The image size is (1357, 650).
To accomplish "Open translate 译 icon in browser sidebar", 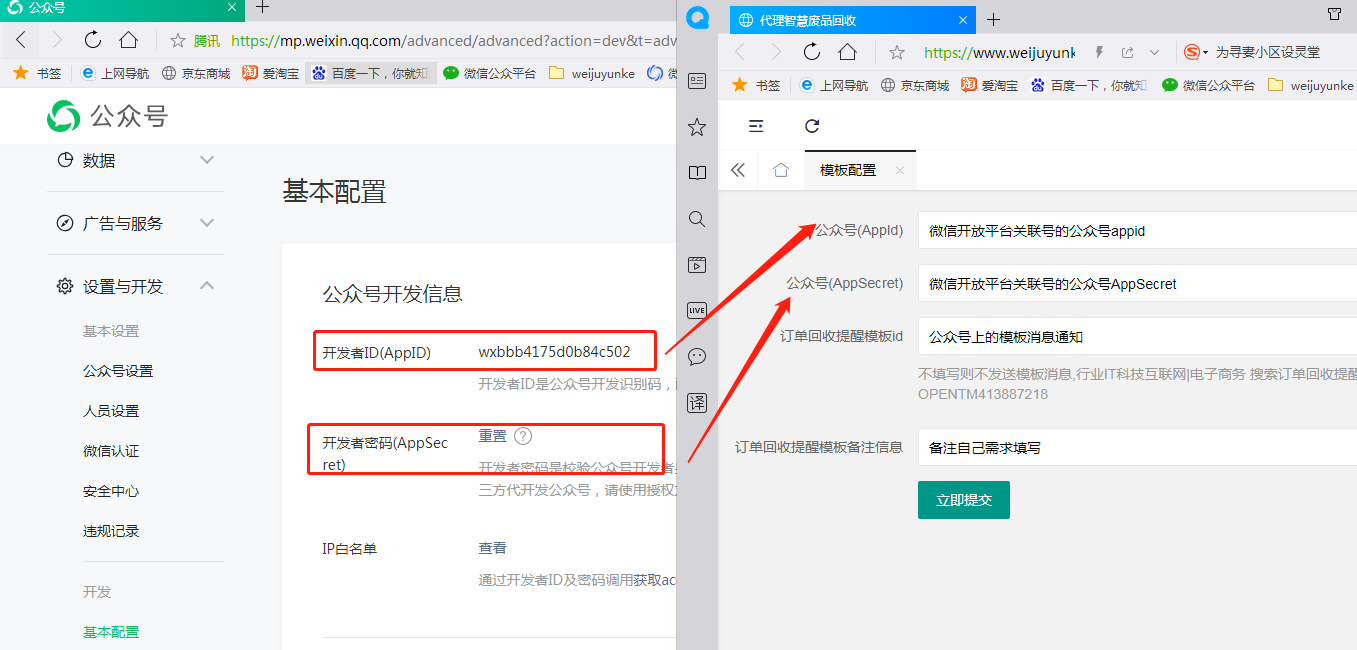I will coord(697,403).
